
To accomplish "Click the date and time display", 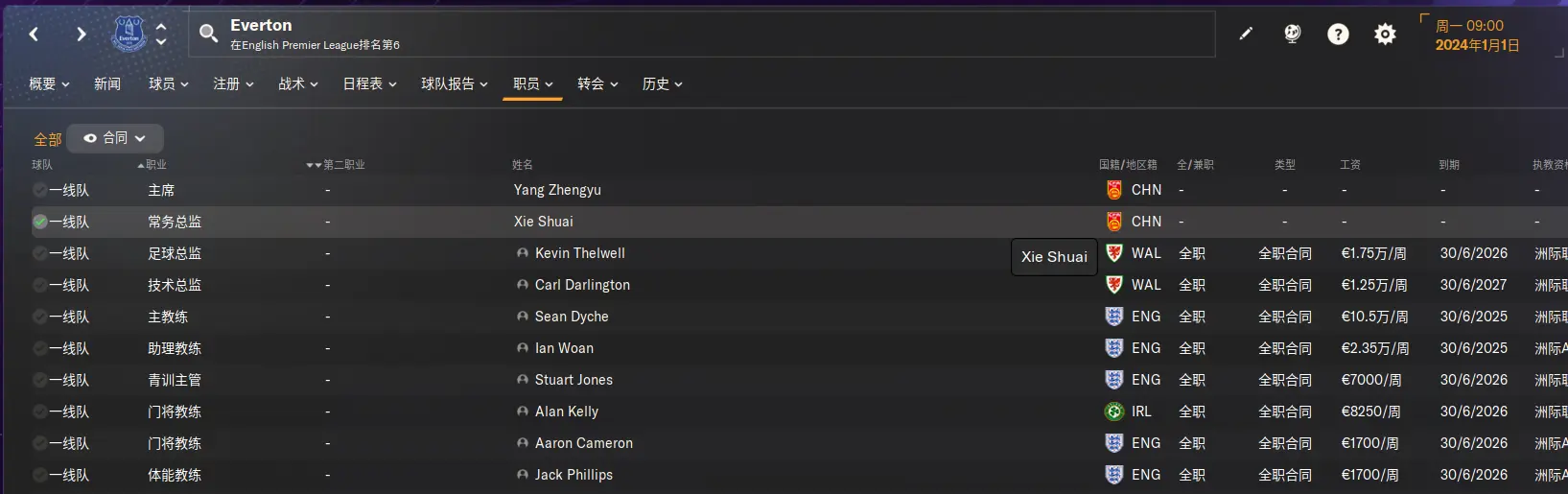I will [1477, 35].
